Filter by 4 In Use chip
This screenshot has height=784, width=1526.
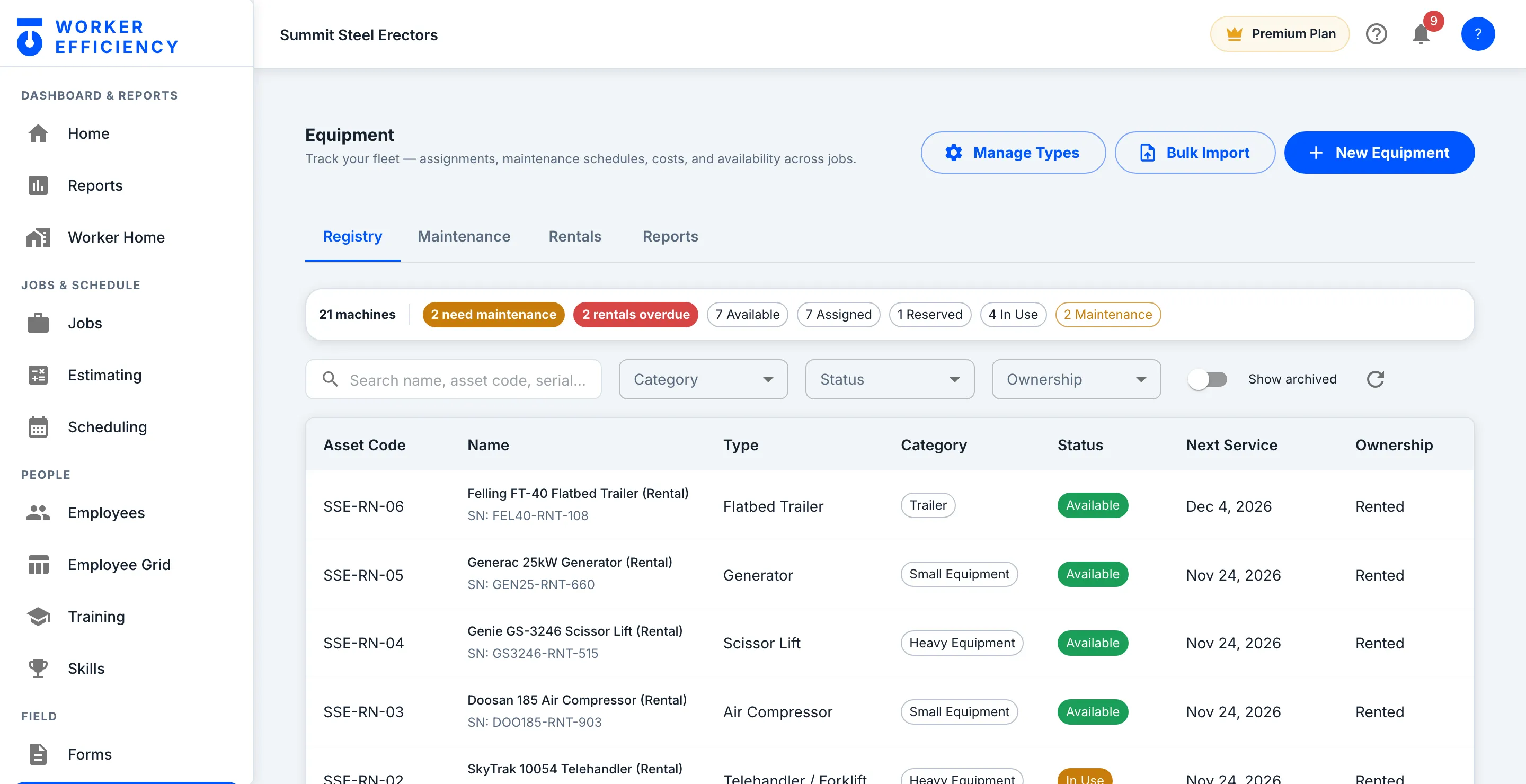[x=1013, y=315]
